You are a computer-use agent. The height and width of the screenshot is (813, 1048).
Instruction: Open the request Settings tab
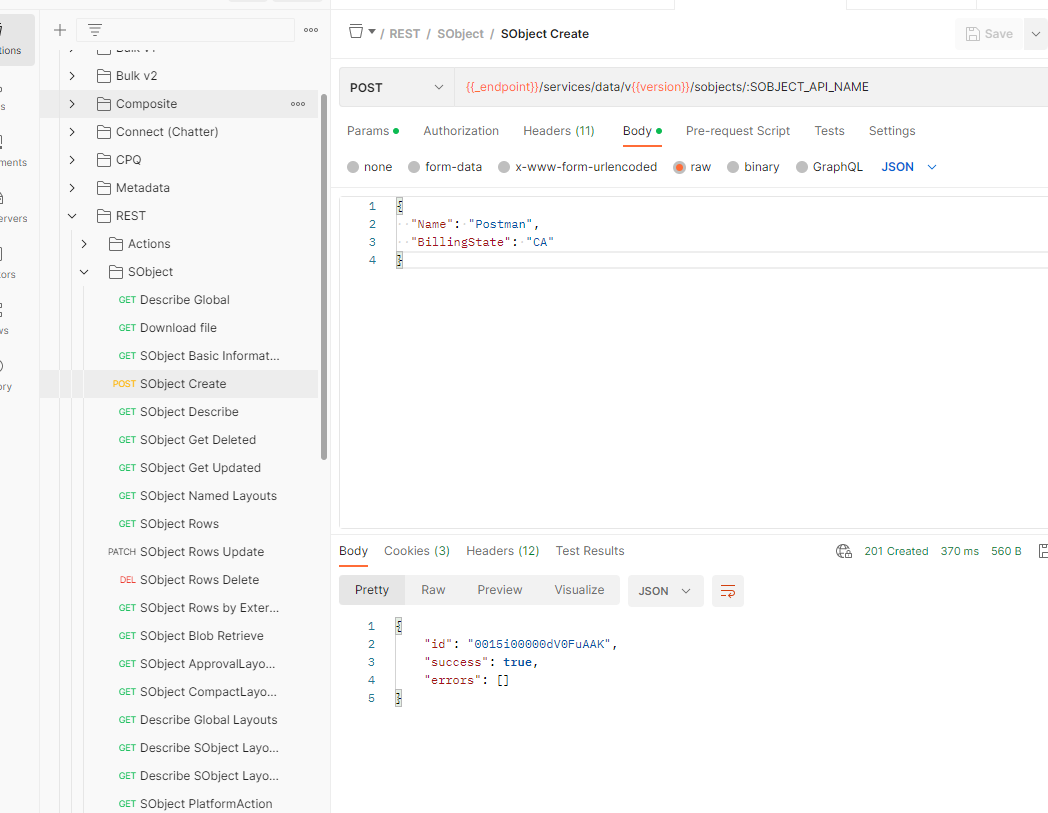click(x=892, y=131)
